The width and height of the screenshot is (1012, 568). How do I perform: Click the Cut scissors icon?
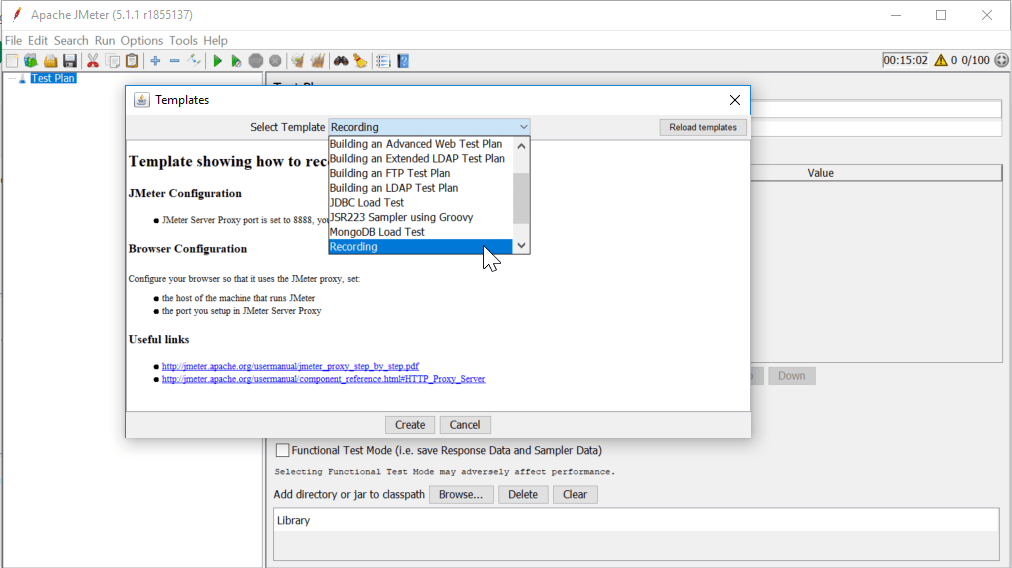93,61
